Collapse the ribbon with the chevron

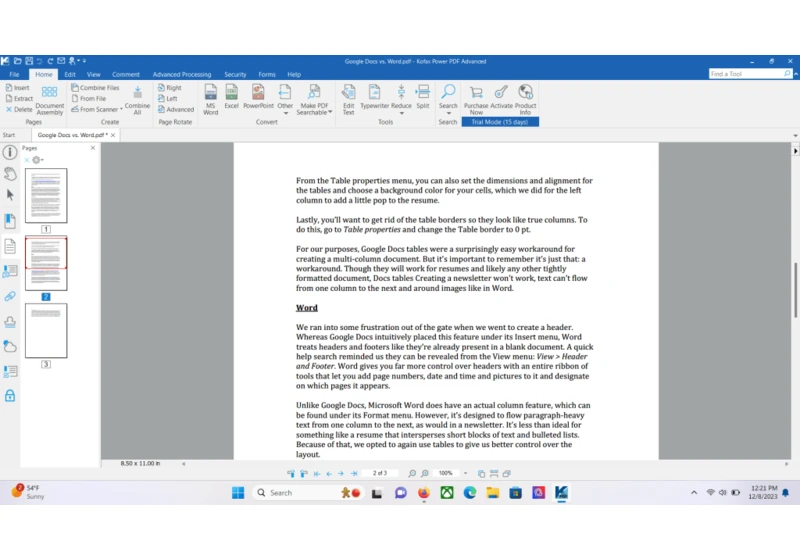click(x=795, y=74)
